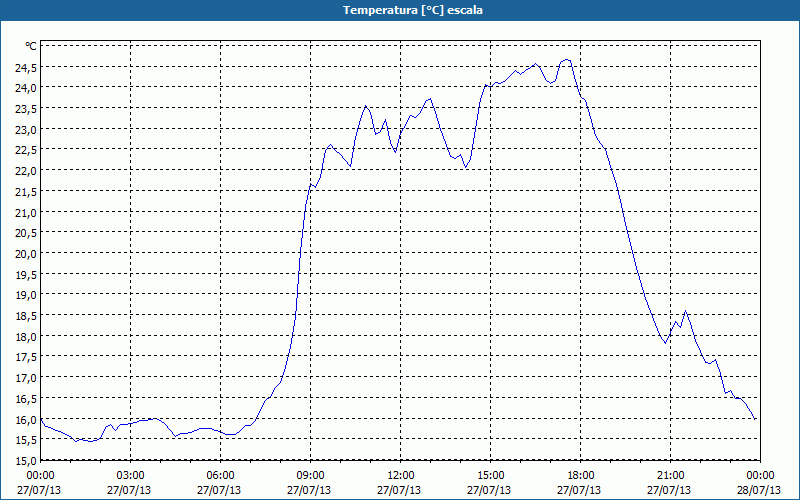Select the 03:00 time label
Viewport: 800px width, 500px height.
(x=131, y=476)
